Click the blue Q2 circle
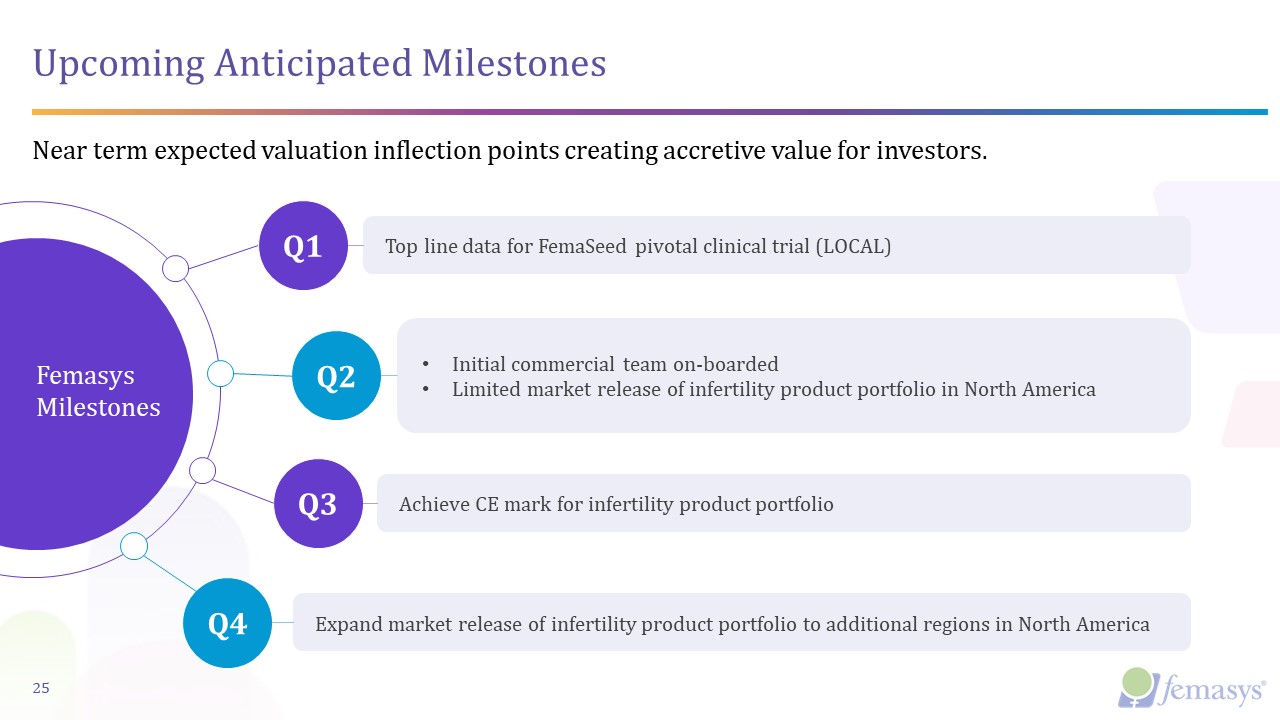1280x720 pixels. (336, 376)
